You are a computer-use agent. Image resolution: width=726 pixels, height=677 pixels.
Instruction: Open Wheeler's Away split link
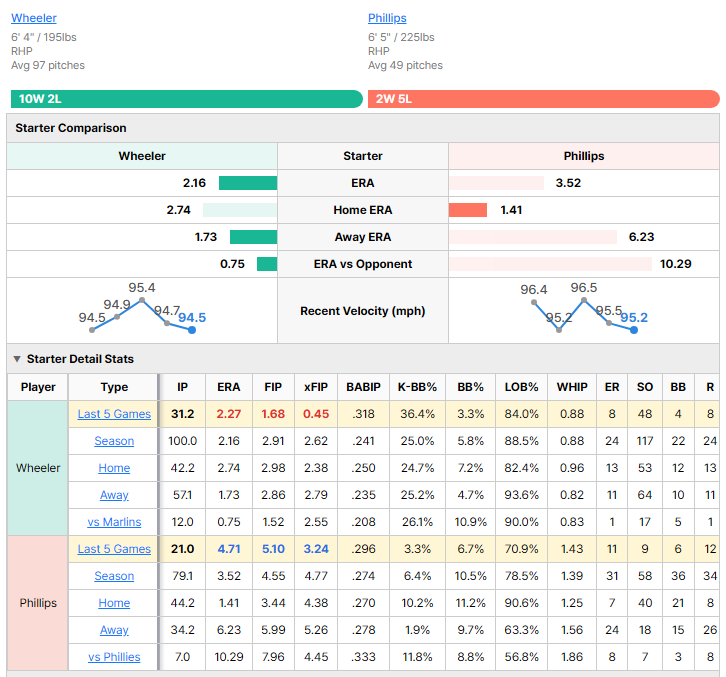114,495
